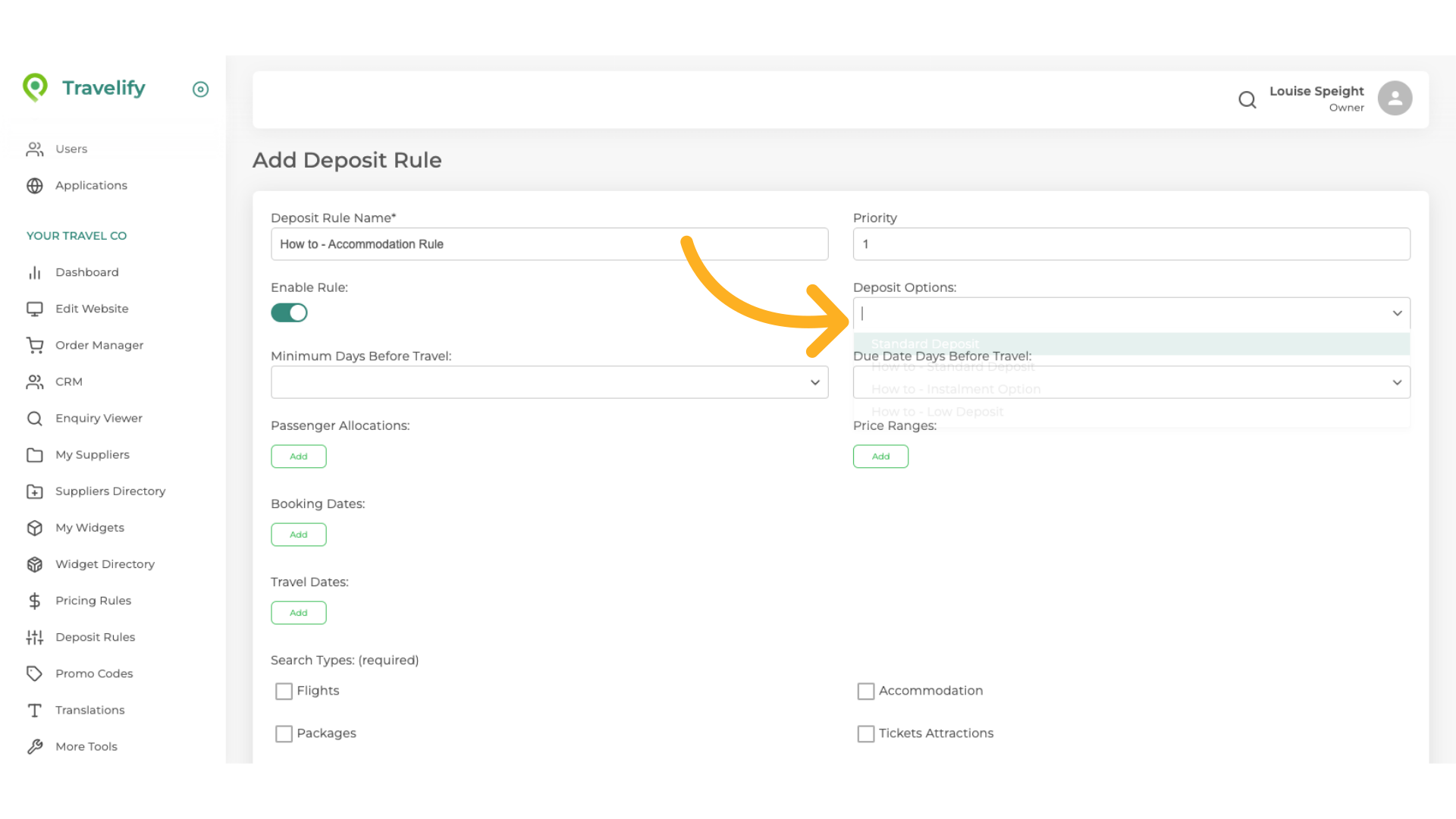This screenshot has height=819, width=1456.
Task: Check the Accommodation search type
Action: [865, 691]
